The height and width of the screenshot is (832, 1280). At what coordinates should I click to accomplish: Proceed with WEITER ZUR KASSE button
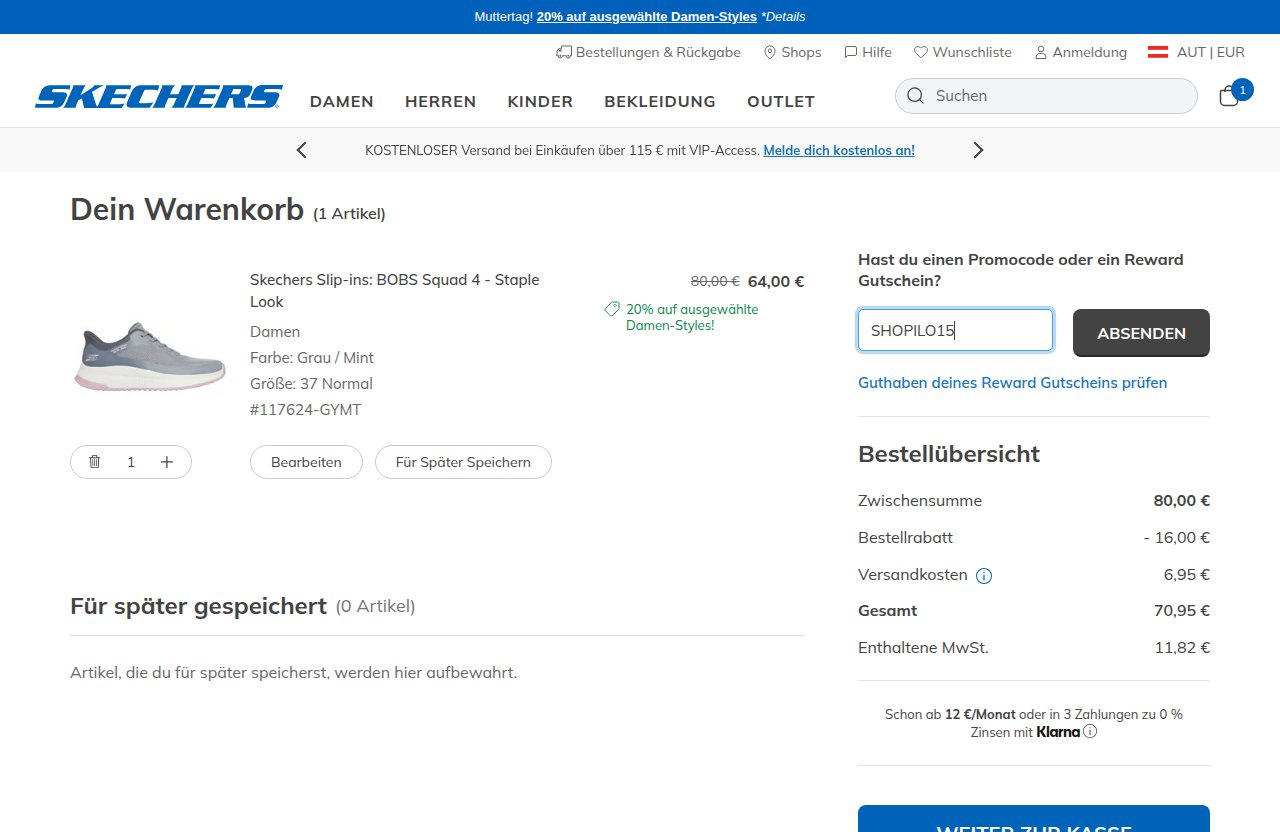coord(1034,819)
